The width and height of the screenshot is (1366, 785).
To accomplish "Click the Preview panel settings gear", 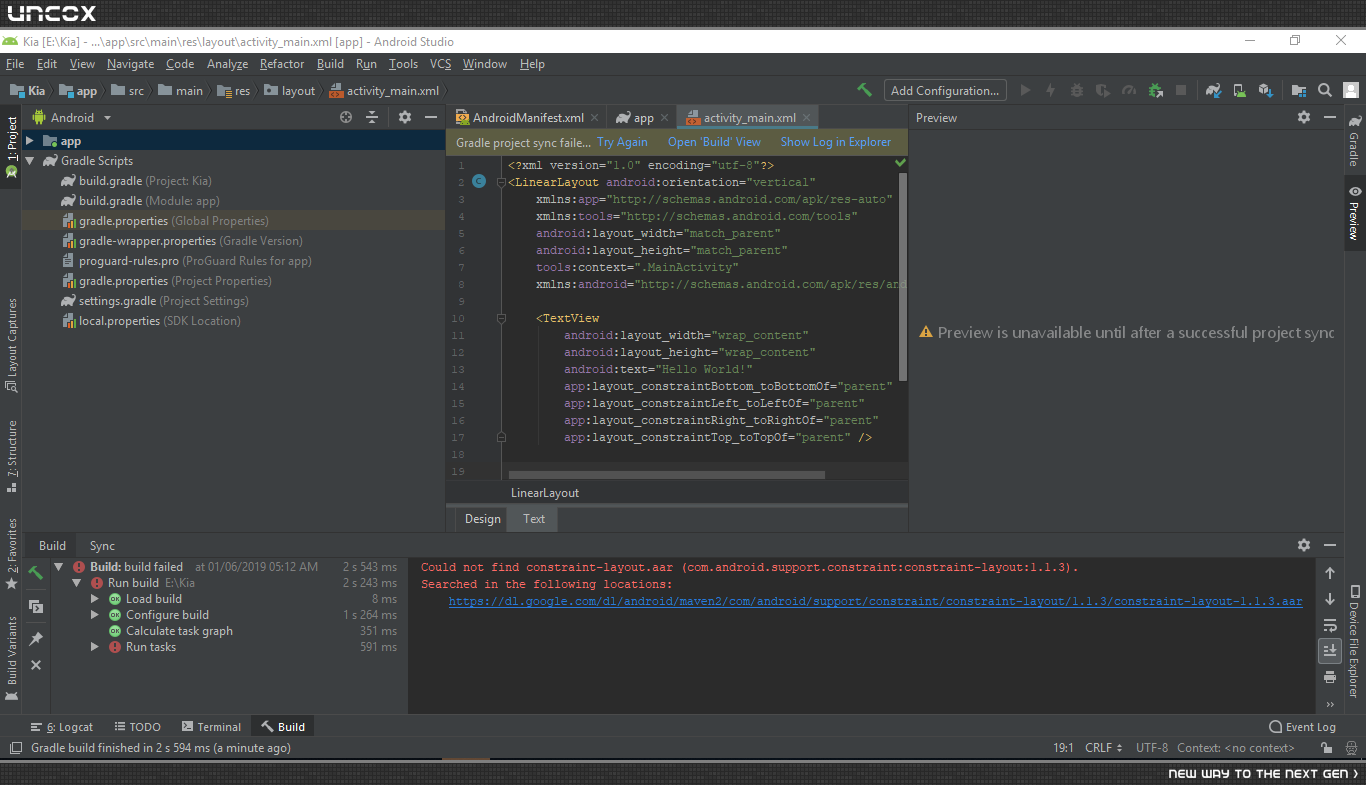I will click(1304, 117).
